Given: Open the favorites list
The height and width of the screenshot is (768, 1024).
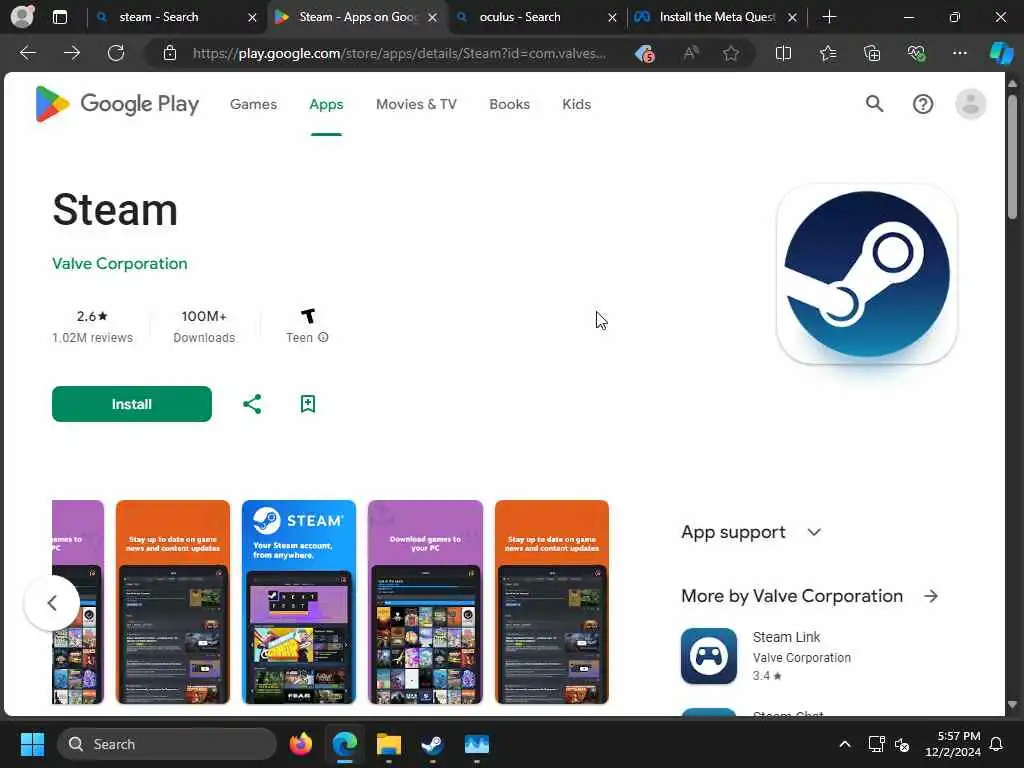Looking at the screenshot, I should (x=827, y=53).
